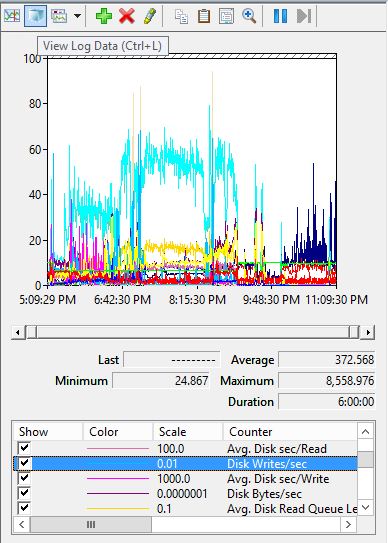Click the View Current Activity icon
The height and width of the screenshot is (543, 388).
12,16
